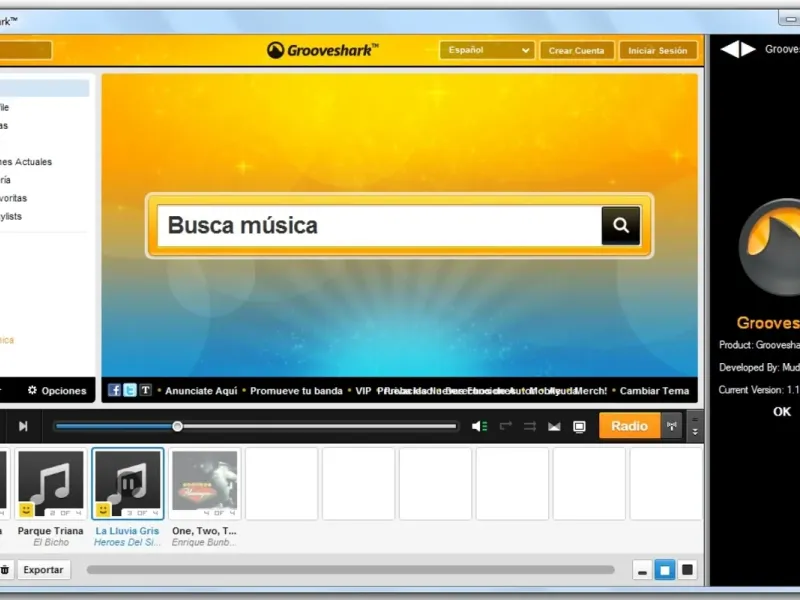Open the Twitter link icon
Image resolution: width=800 pixels, height=600 pixels.
(x=130, y=390)
